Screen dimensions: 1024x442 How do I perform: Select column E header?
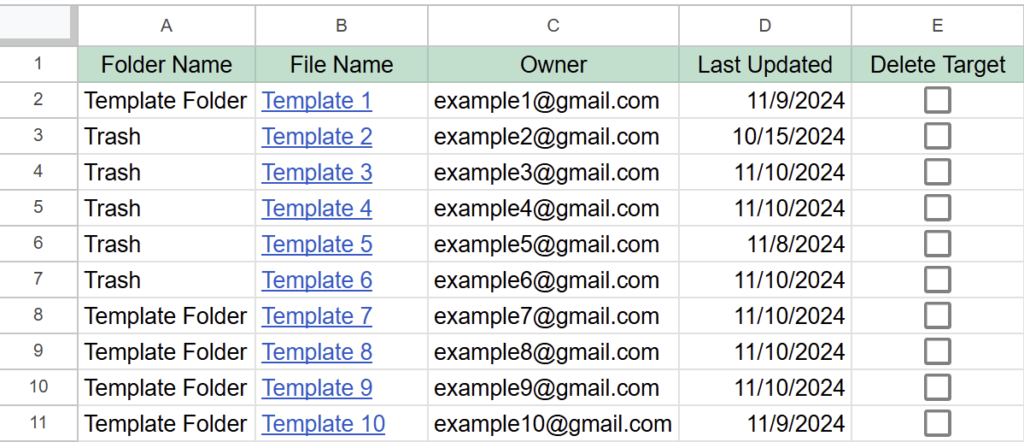pyautogui.click(x=938, y=25)
